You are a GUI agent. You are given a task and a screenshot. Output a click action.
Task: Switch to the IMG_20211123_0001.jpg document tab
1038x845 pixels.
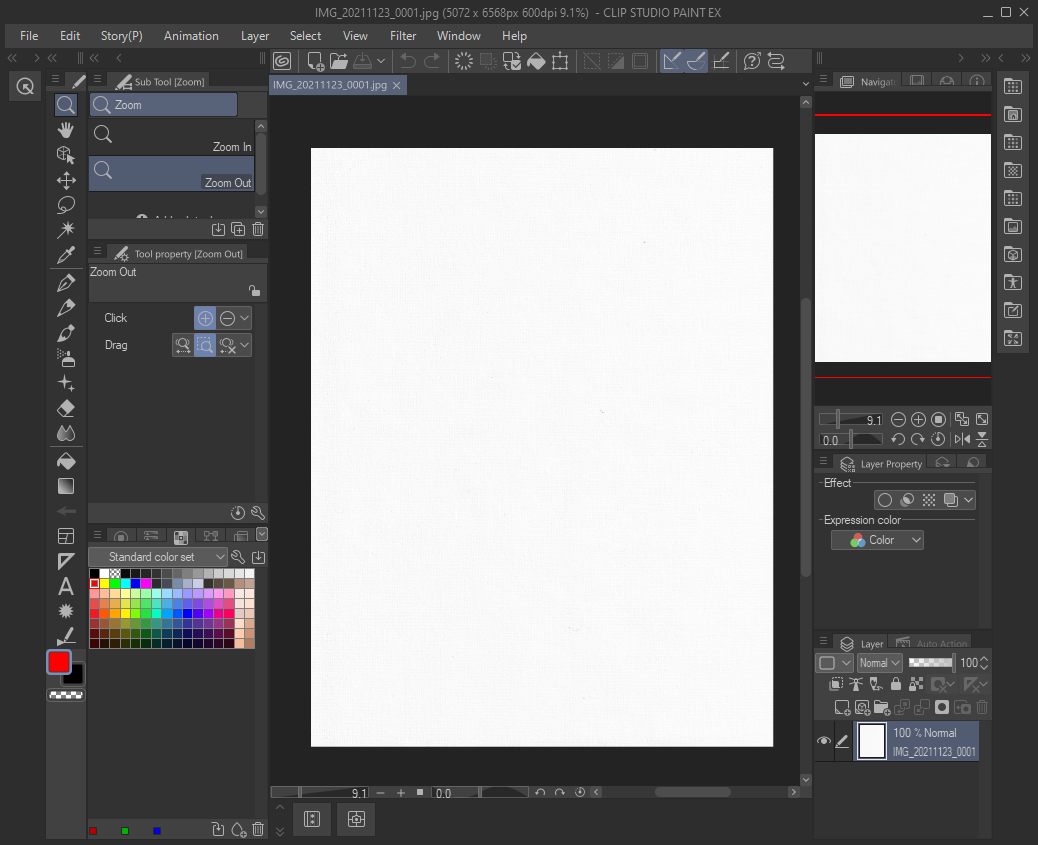(330, 86)
